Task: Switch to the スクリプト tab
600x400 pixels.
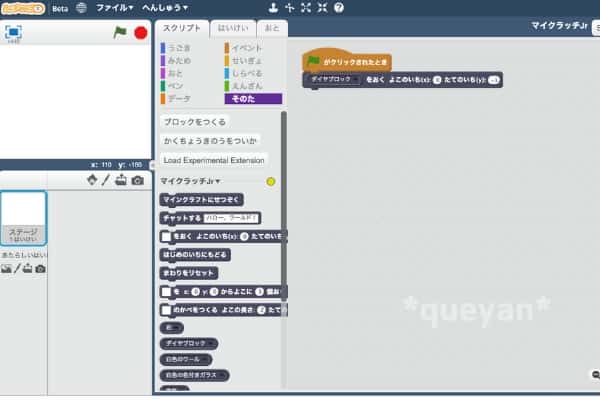Action: coord(182,28)
